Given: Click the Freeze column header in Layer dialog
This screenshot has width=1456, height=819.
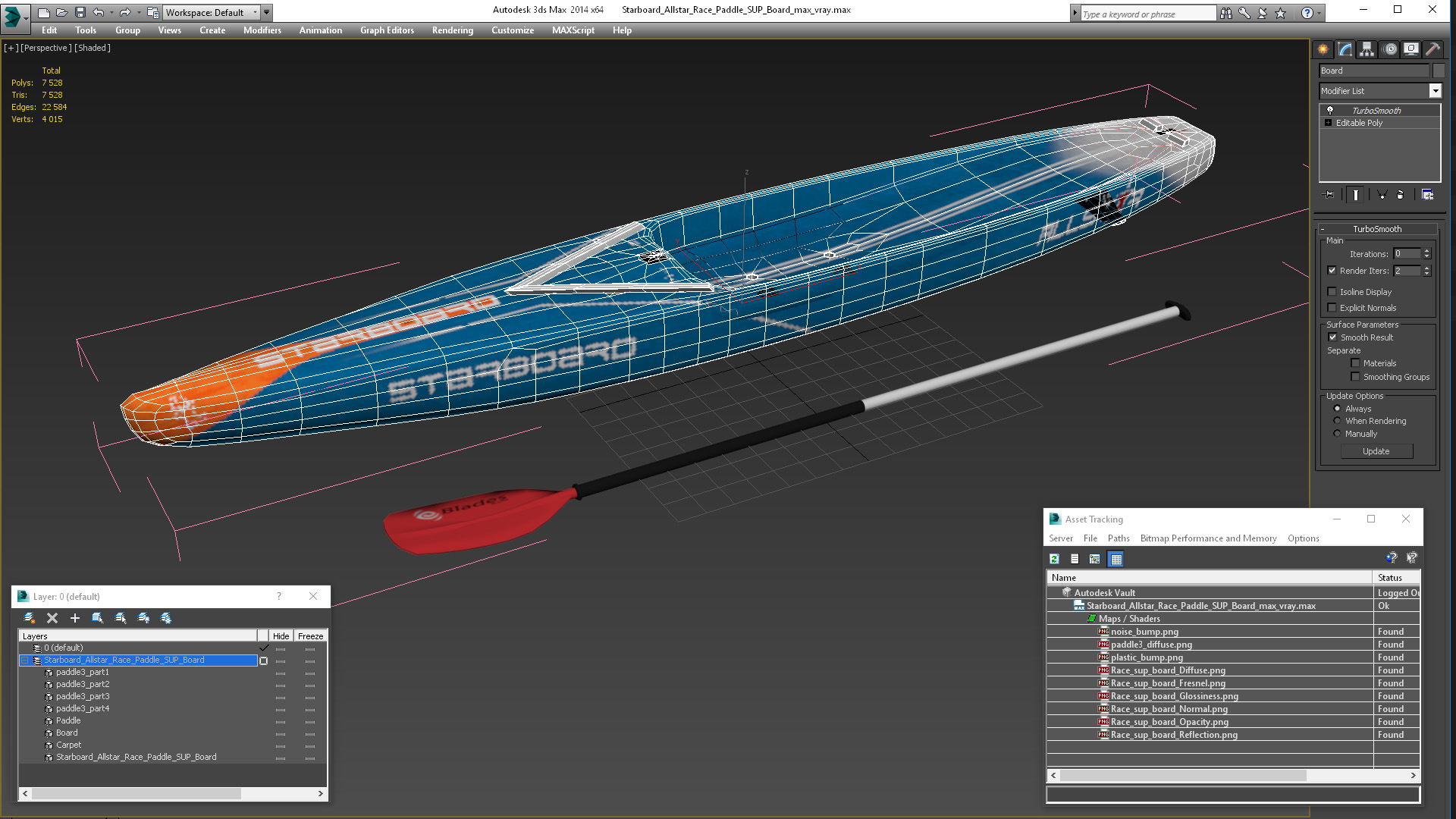Looking at the screenshot, I should 310,636.
